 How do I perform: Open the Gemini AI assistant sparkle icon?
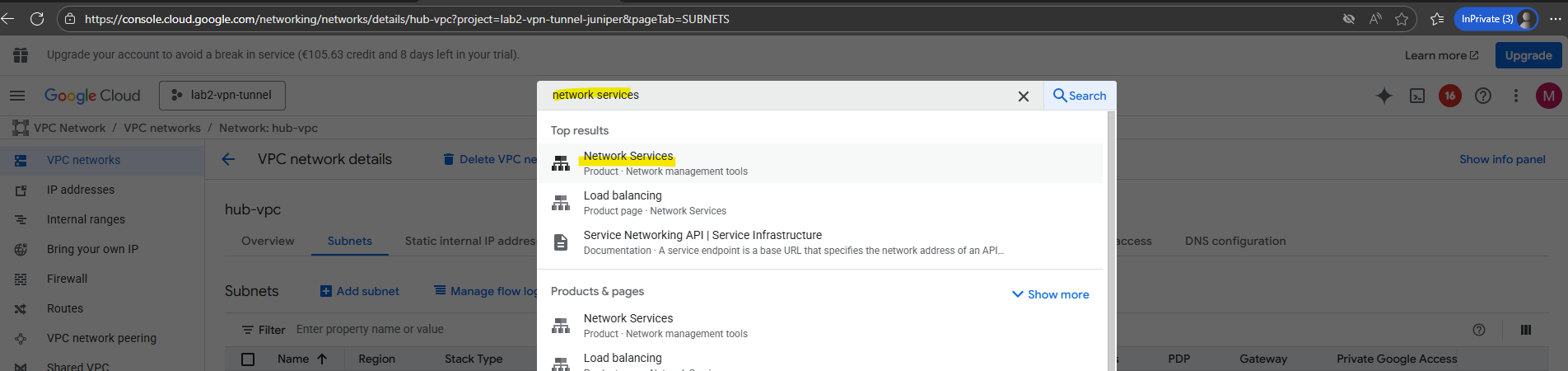click(x=1384, y=96)
